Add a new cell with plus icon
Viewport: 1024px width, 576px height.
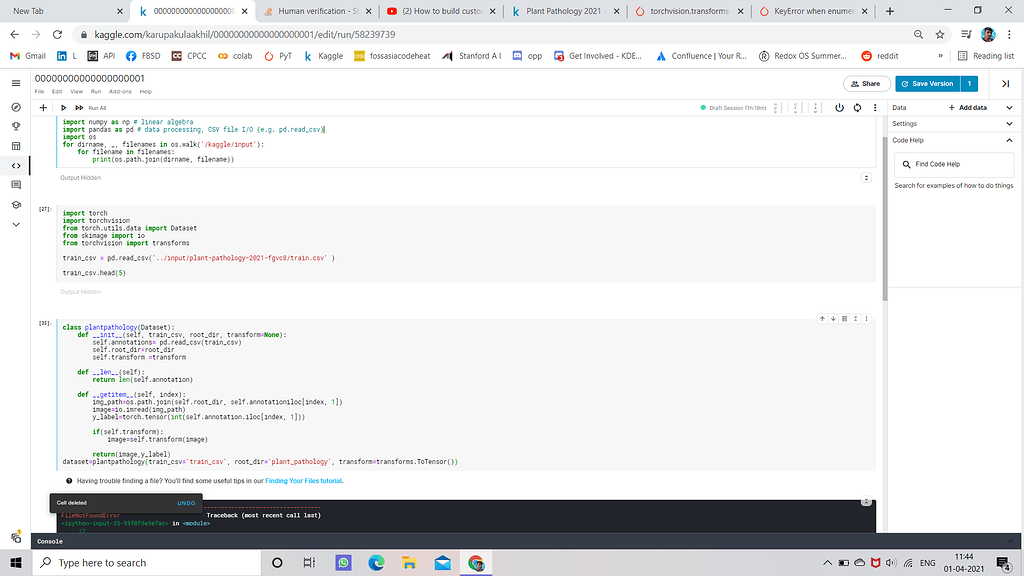43,107
